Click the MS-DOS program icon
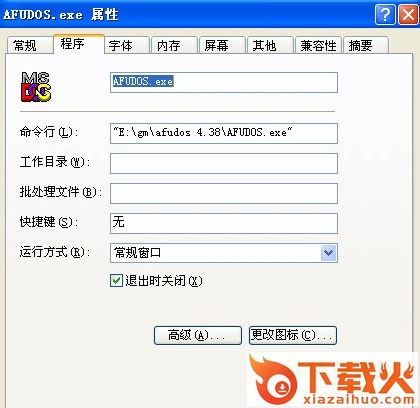The width and height of the screenshot is (420, 408). click(x=36, y=87)
